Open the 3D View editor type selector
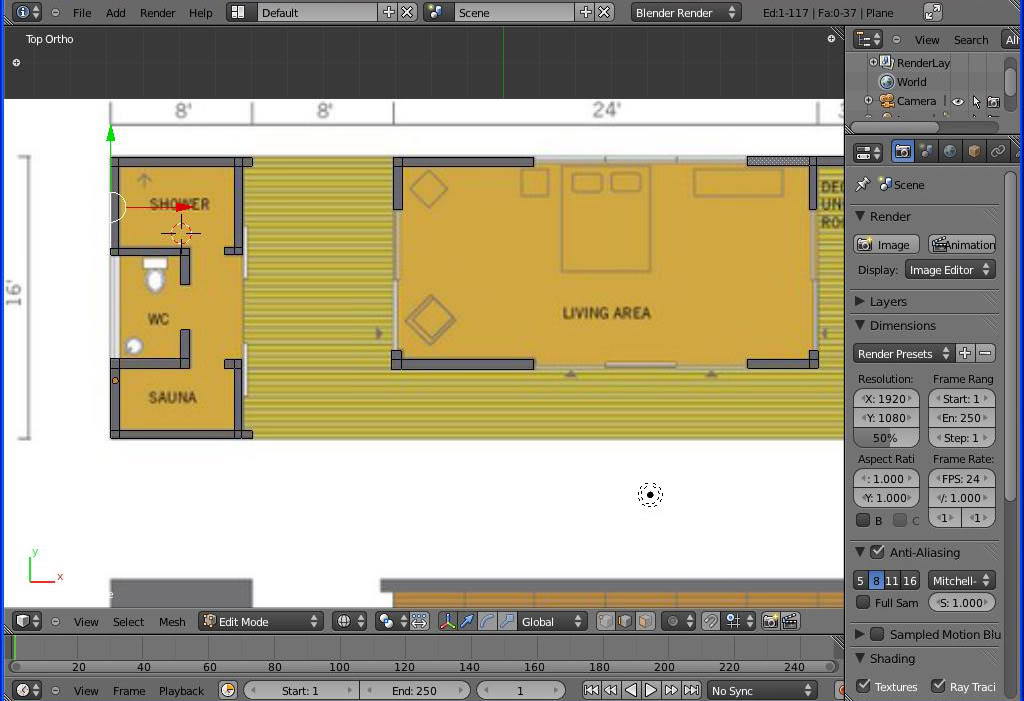 point(28,621)
